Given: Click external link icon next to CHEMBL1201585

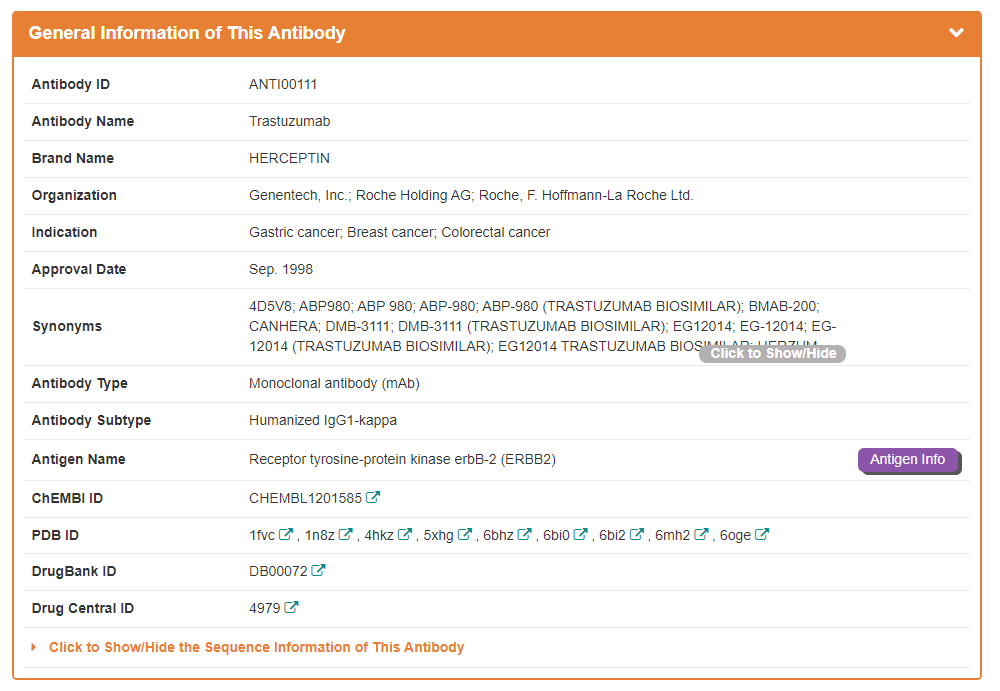Looking at the screenshot, I should coord(373,497).
